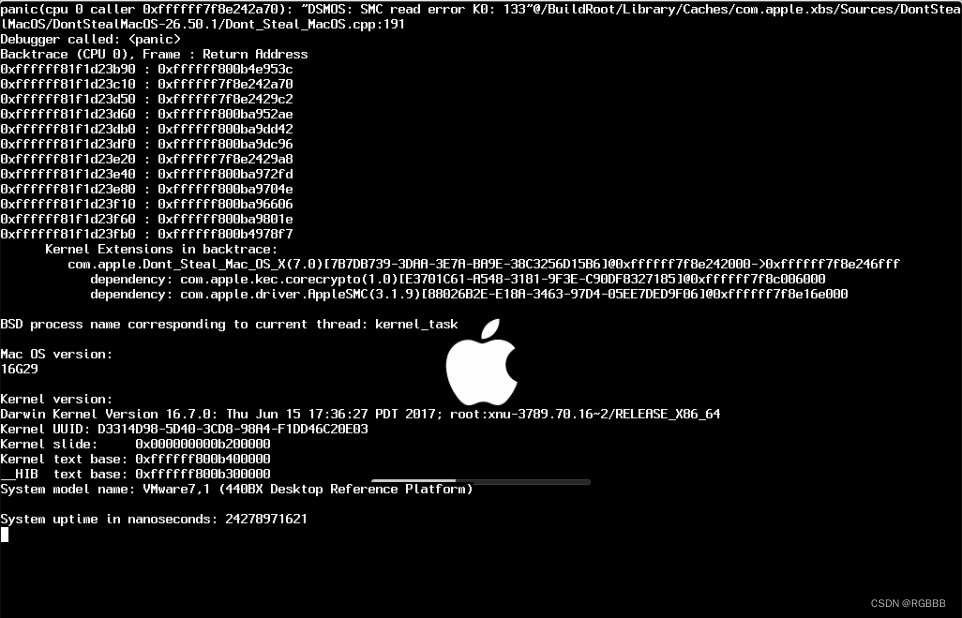Click the blinking cursor block at bottom

[x=4, y=535]
